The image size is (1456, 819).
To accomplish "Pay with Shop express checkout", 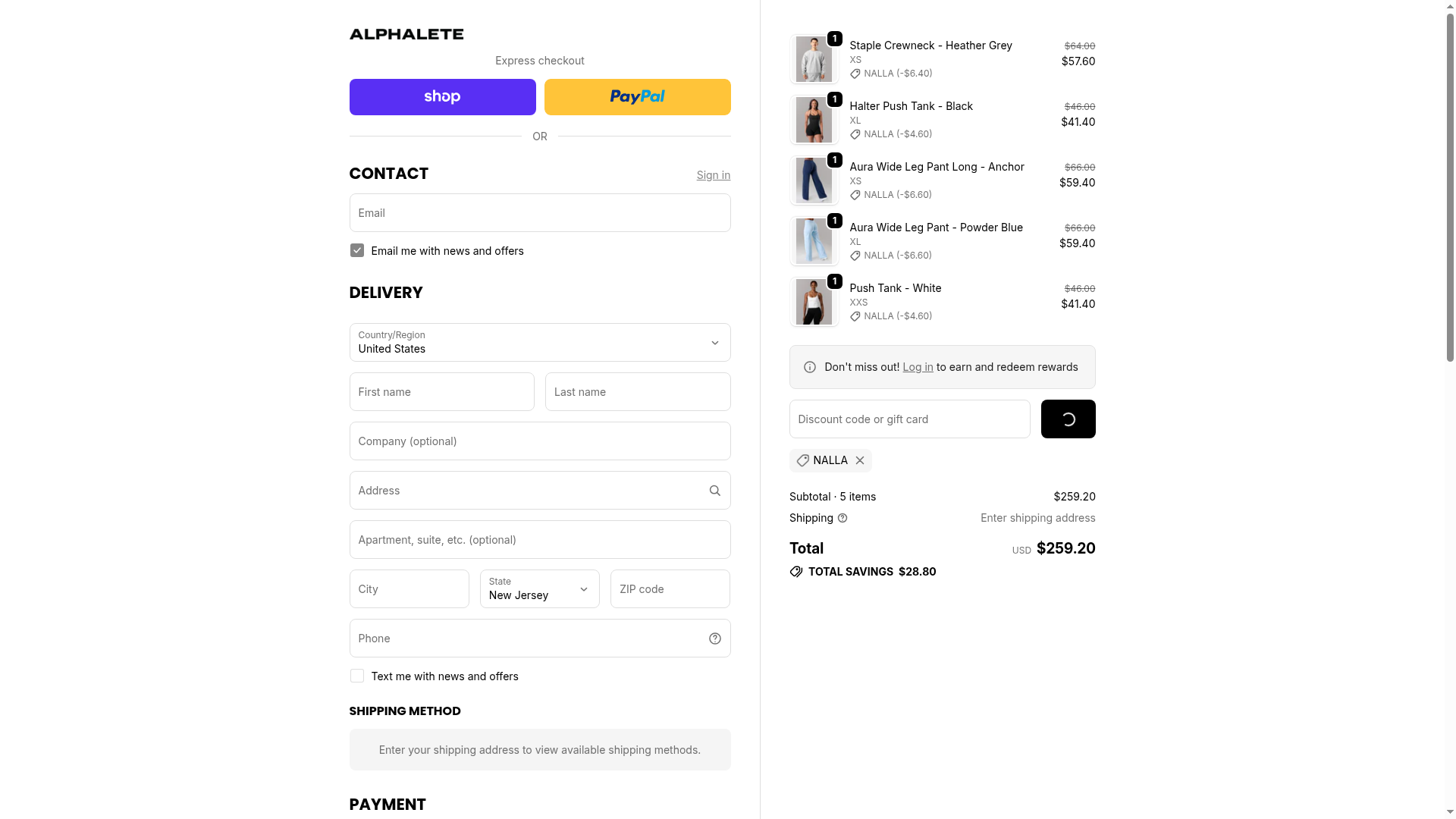I will tap(442, 97).
